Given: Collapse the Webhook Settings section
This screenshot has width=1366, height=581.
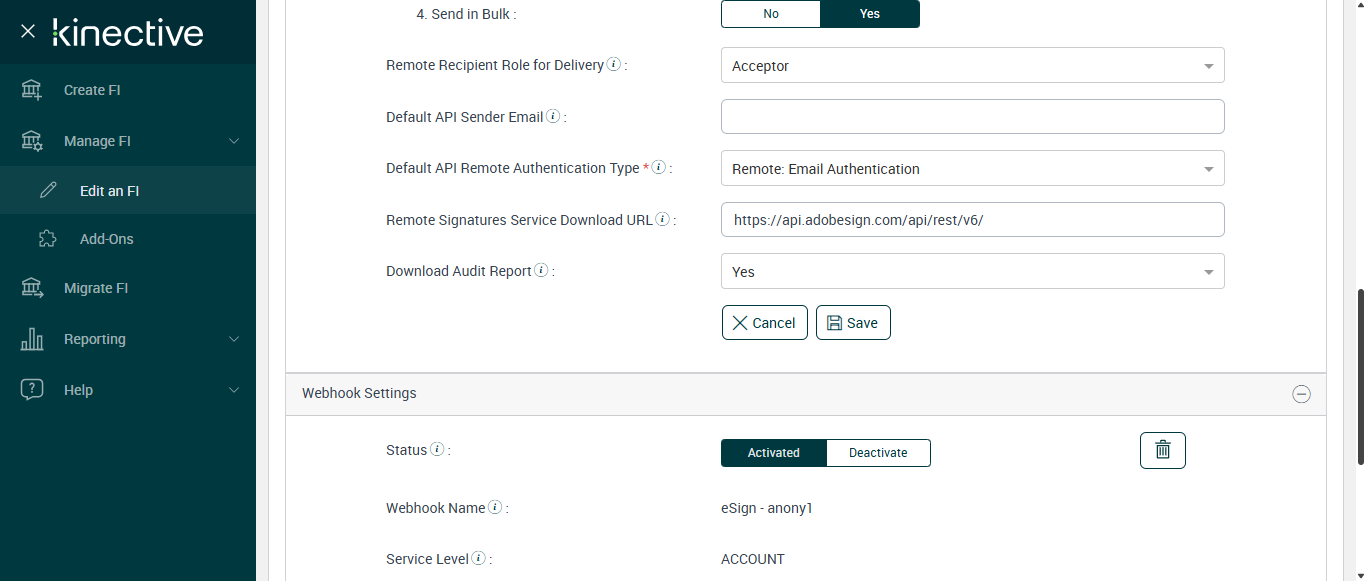Looking at the screenshot, I should tap(1301, 394).
